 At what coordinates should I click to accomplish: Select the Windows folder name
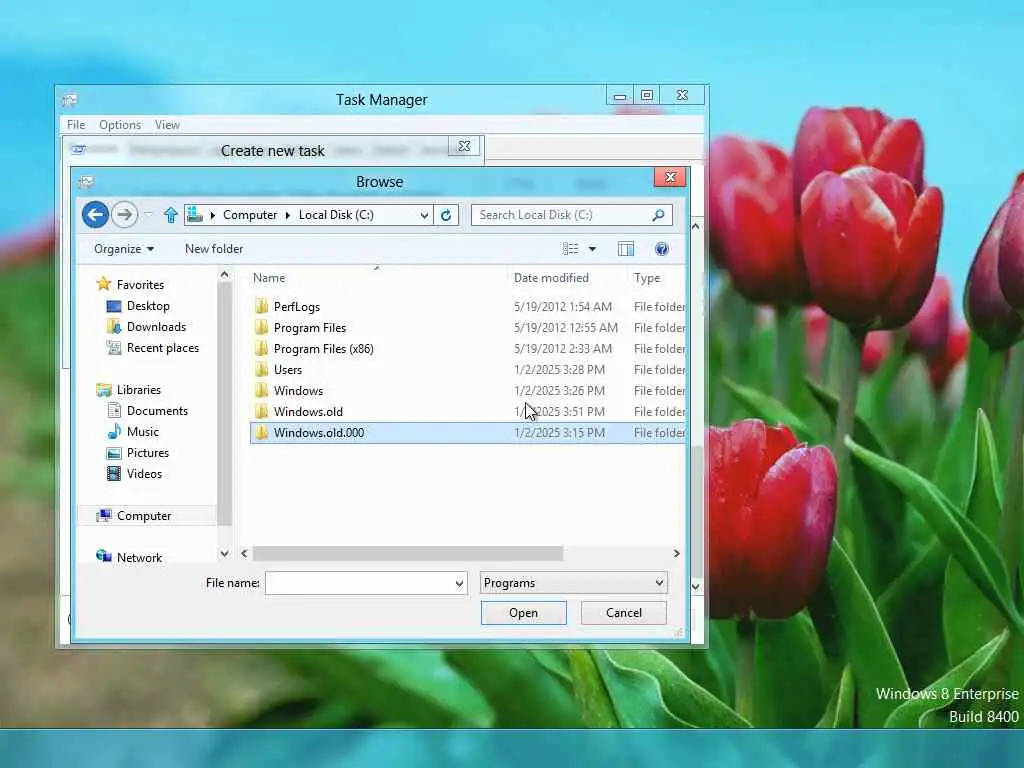point(298,391)
